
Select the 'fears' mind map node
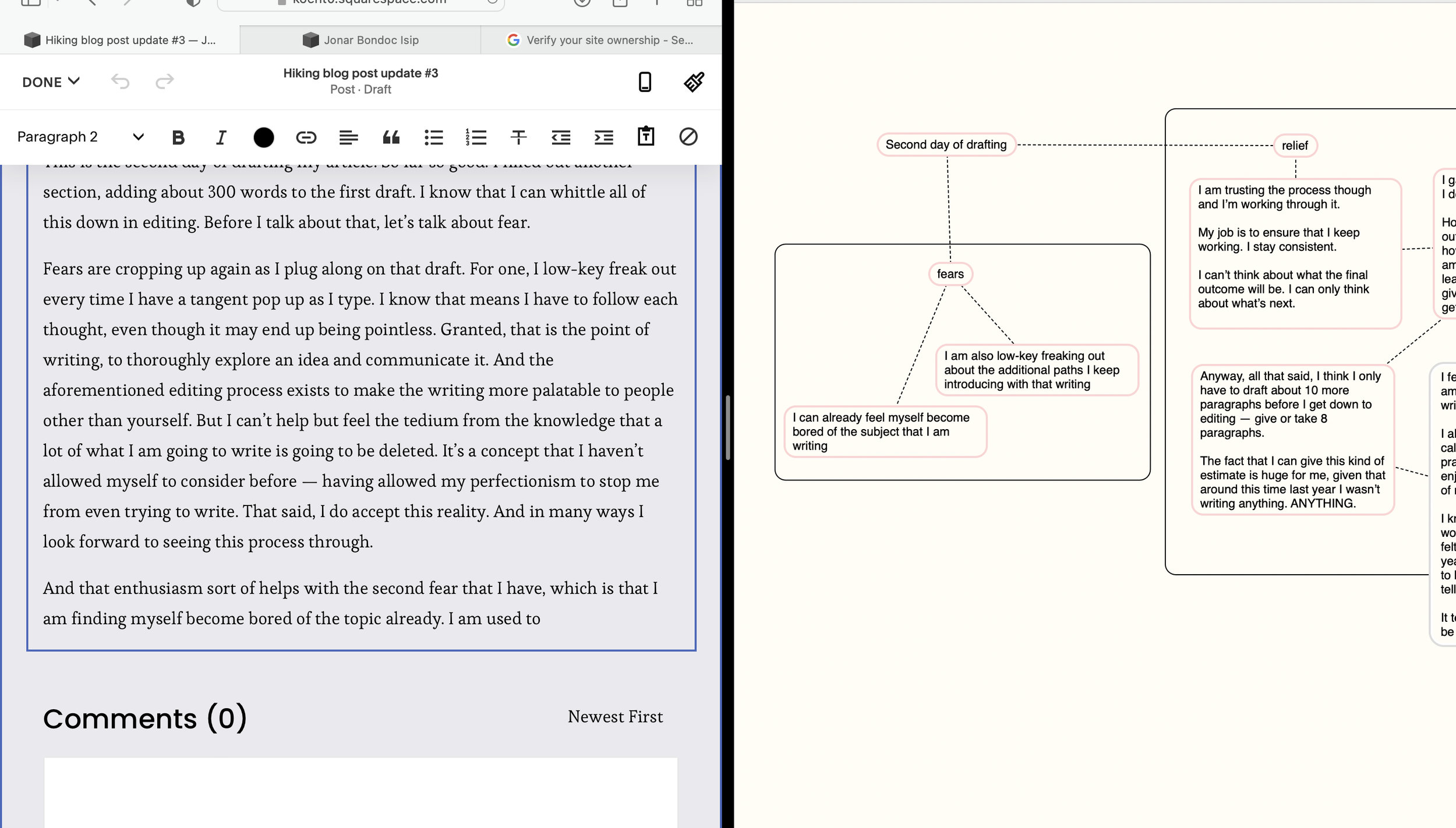pyautogui.click(x=950, y=274)
